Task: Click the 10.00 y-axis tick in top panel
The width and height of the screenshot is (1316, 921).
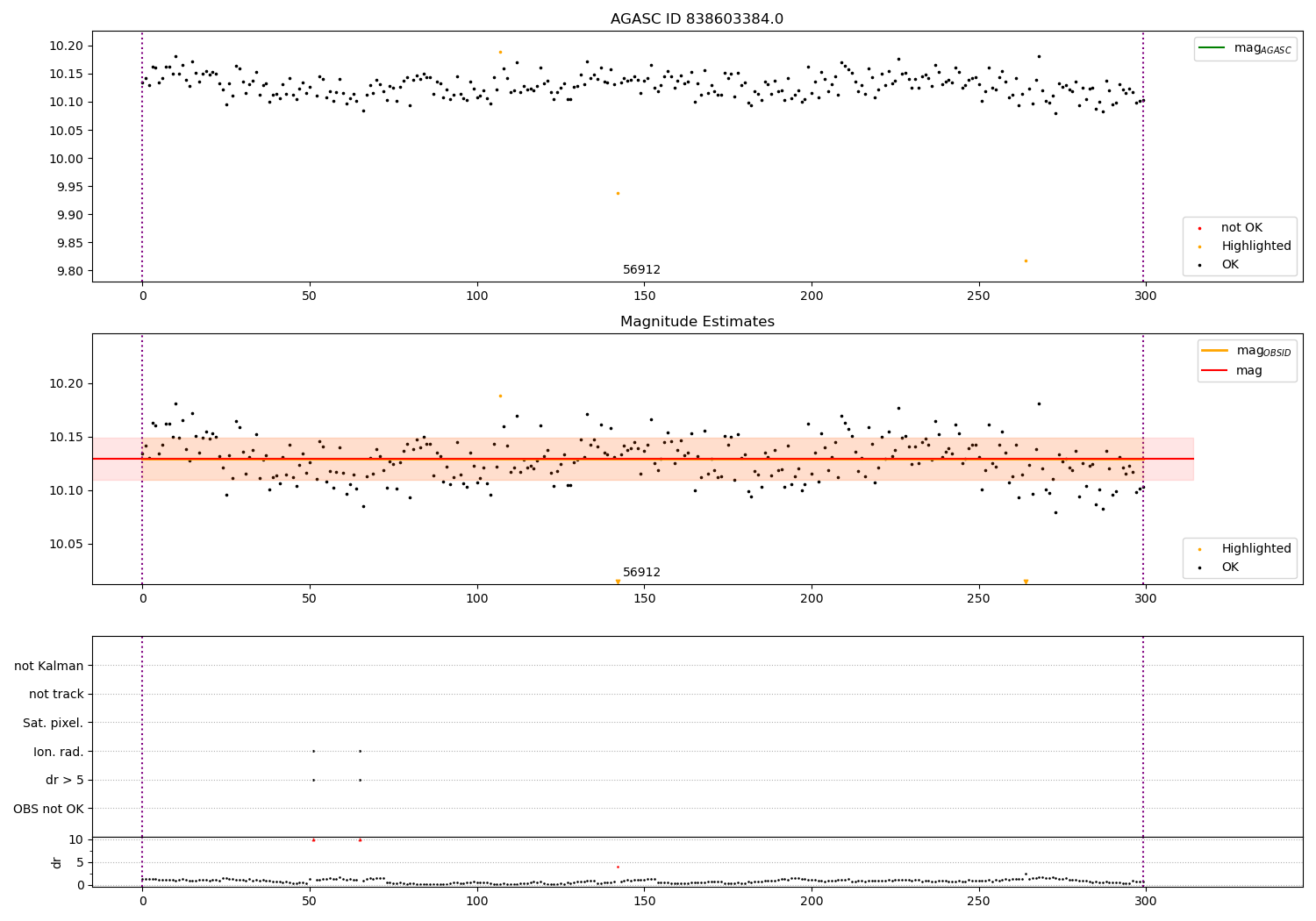Action: pyautogui.click(x=65, y=159)
